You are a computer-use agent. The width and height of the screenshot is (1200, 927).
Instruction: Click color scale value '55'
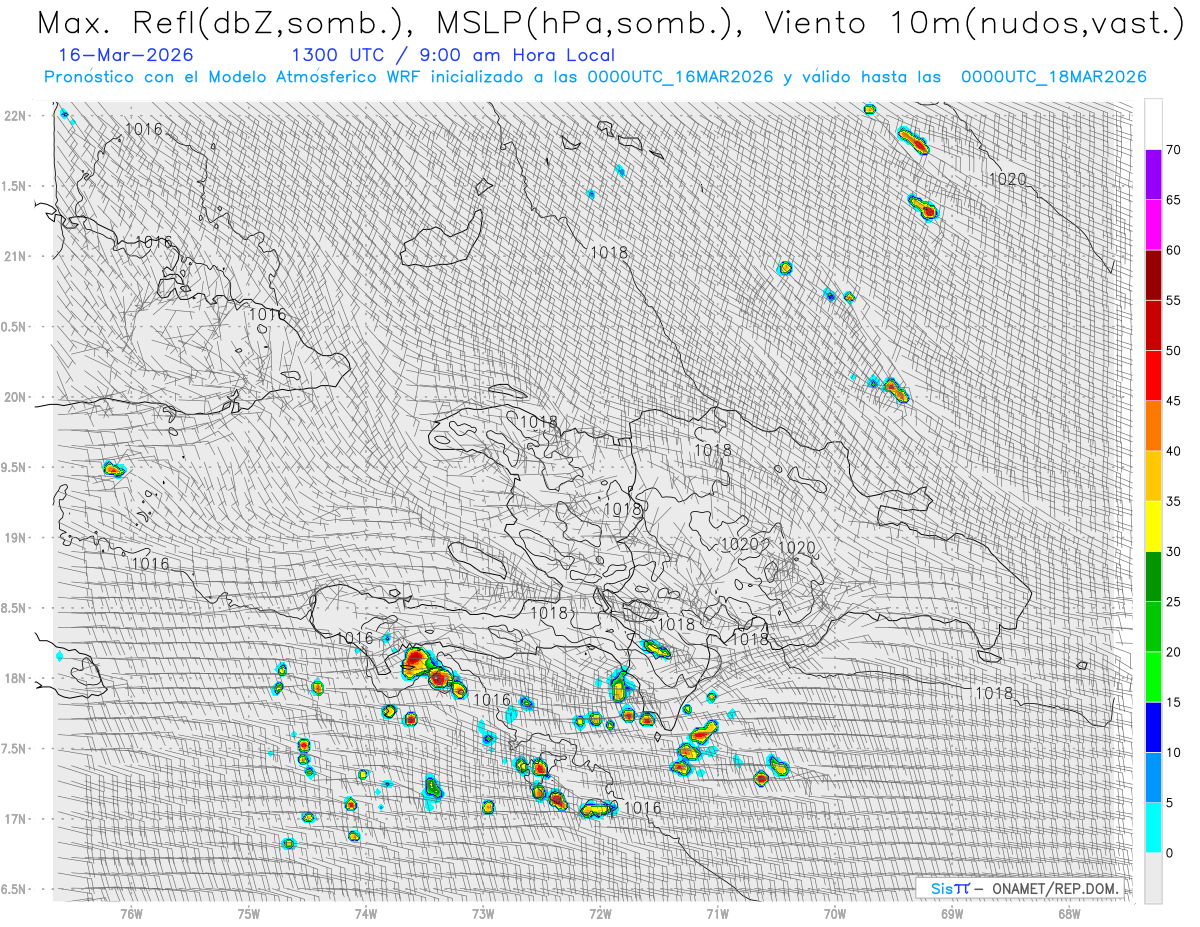1173,301
